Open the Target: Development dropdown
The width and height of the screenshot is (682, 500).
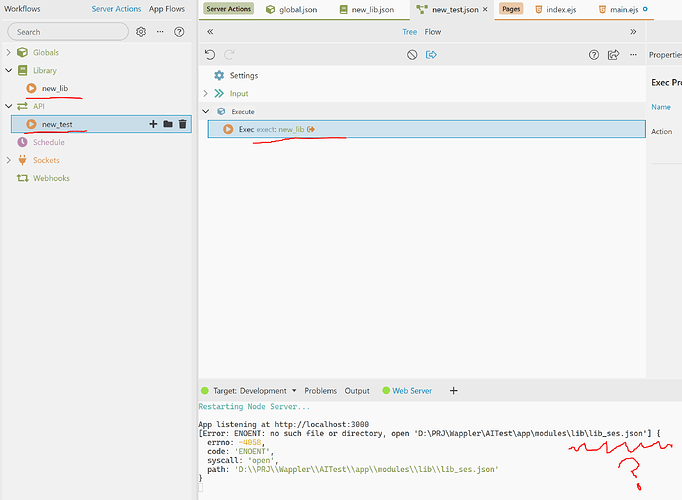point(254,390)
